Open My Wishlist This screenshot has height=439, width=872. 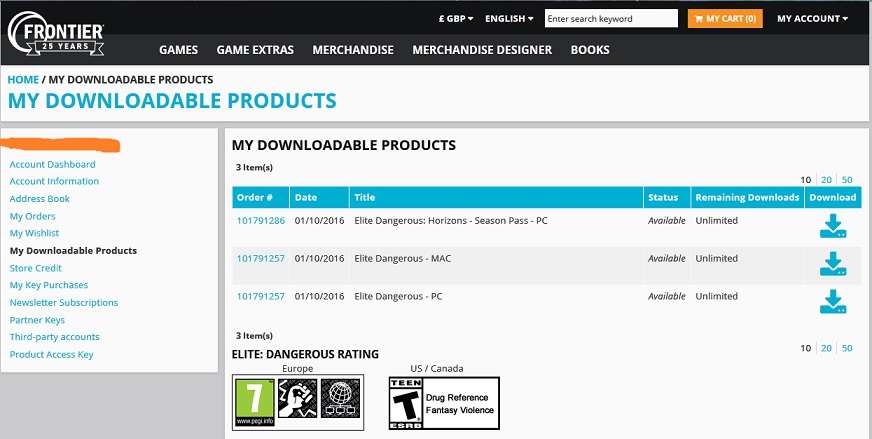coord(34,233)
